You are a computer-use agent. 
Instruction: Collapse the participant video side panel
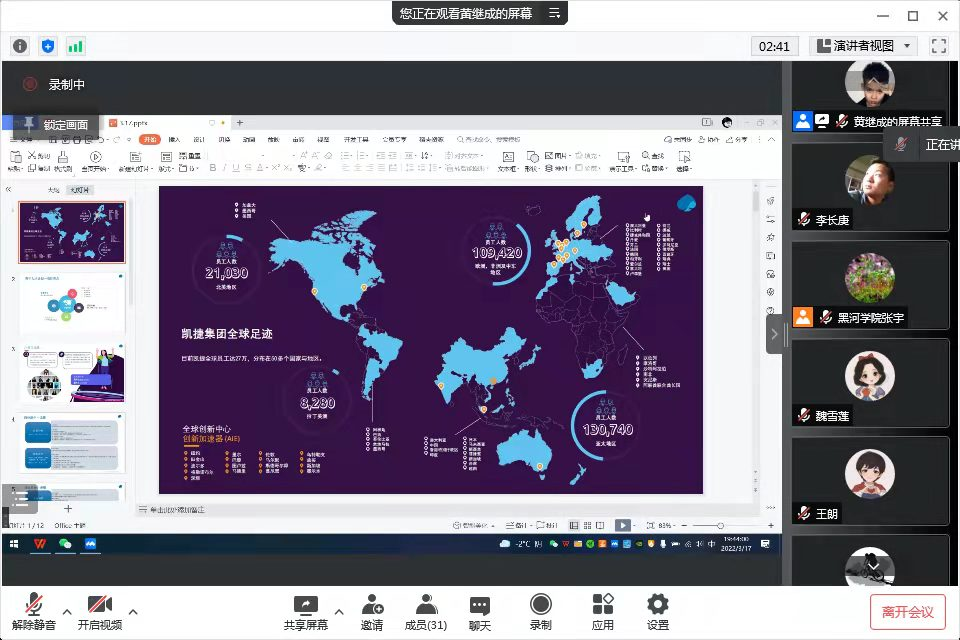coord(774,333)
